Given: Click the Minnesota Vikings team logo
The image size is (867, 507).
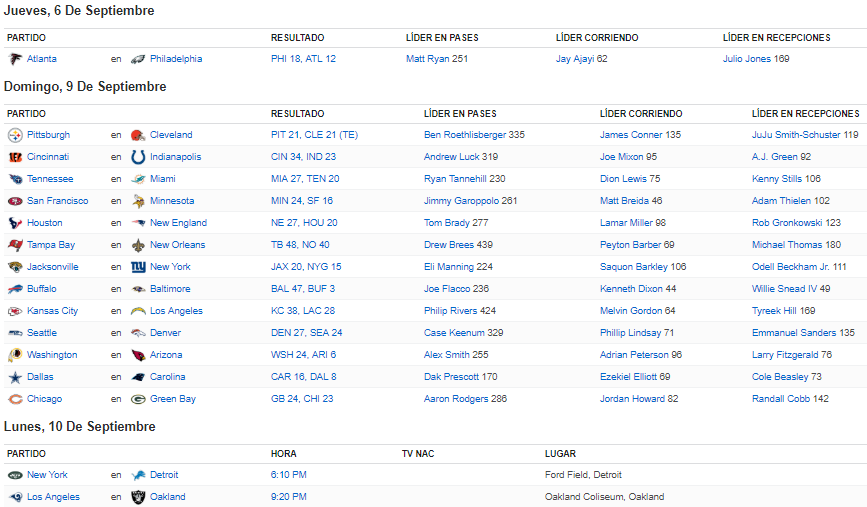Looking at the screenshot, I should pos(138,201).
